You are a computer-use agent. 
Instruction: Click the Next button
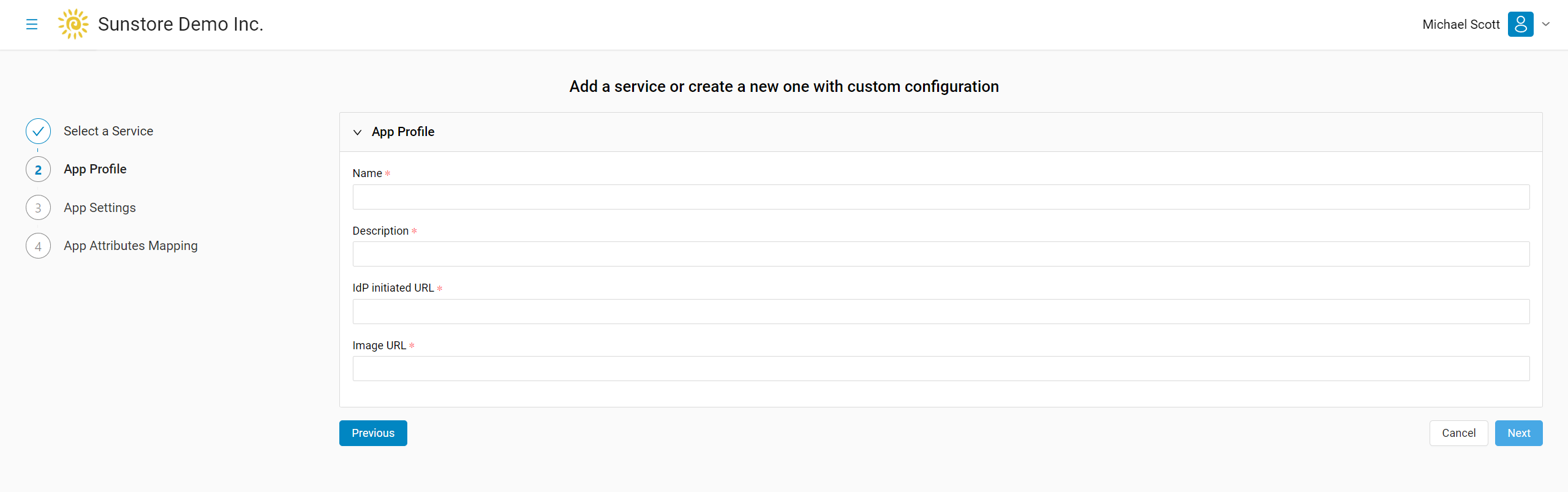(1518, 433)
